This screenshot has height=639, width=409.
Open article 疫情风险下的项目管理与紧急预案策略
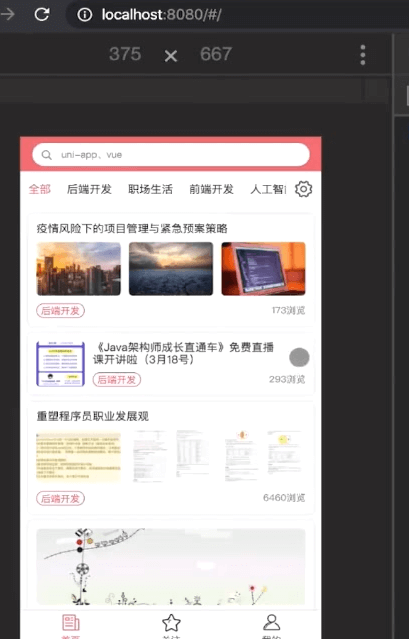132,228
